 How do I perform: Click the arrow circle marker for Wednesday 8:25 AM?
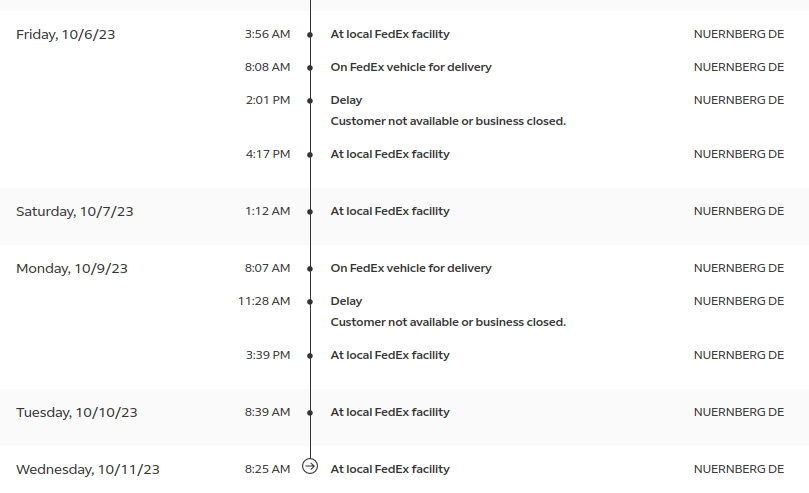click(310, 467)
